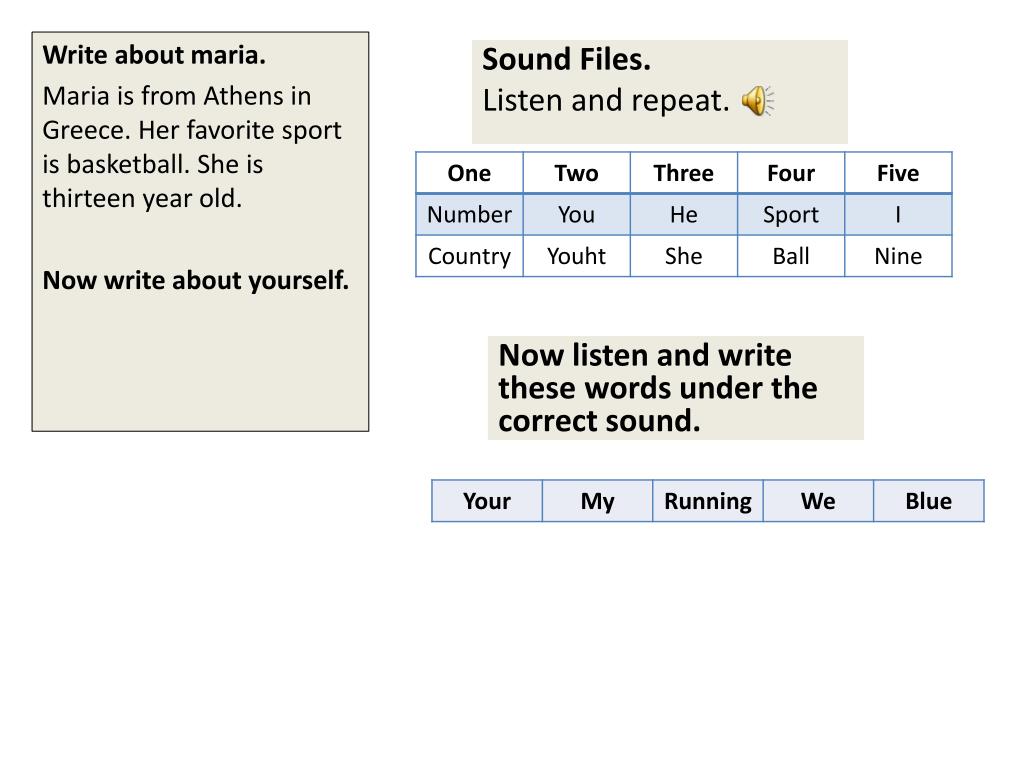Select the 'Two' column header
Image resolution: width=1024 pixels, height=768 pixels.
tap(577, 173)
